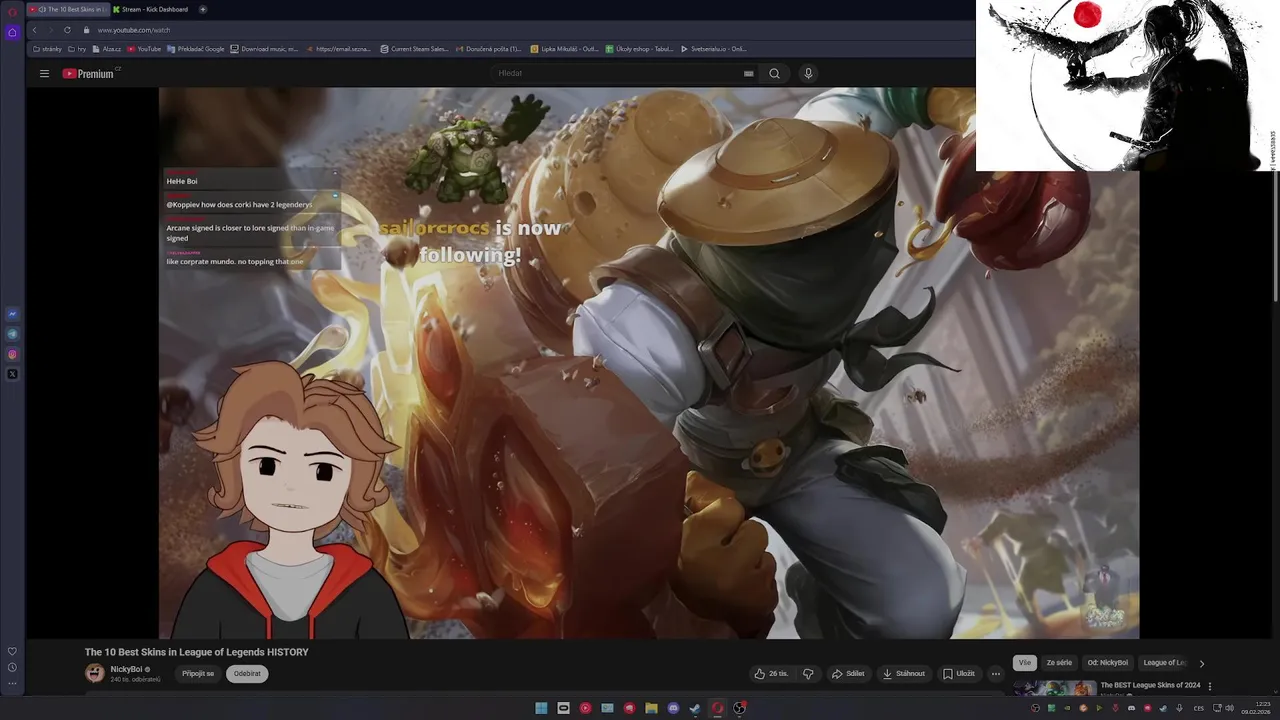Start YouTube voice search microphone
1280x720 pixels.
[x=808, y=73]
